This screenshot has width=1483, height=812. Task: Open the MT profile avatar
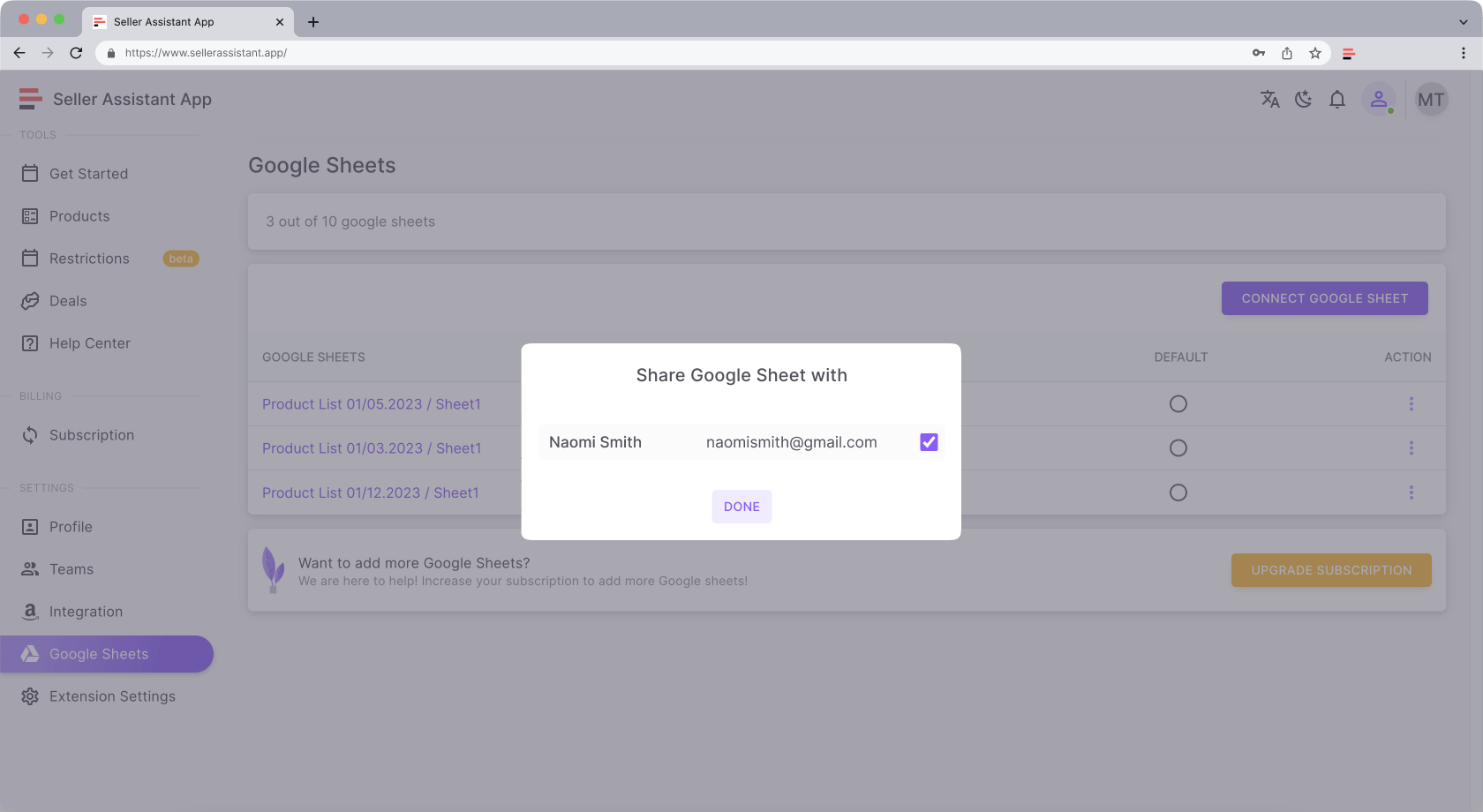tap(1431, 100)
